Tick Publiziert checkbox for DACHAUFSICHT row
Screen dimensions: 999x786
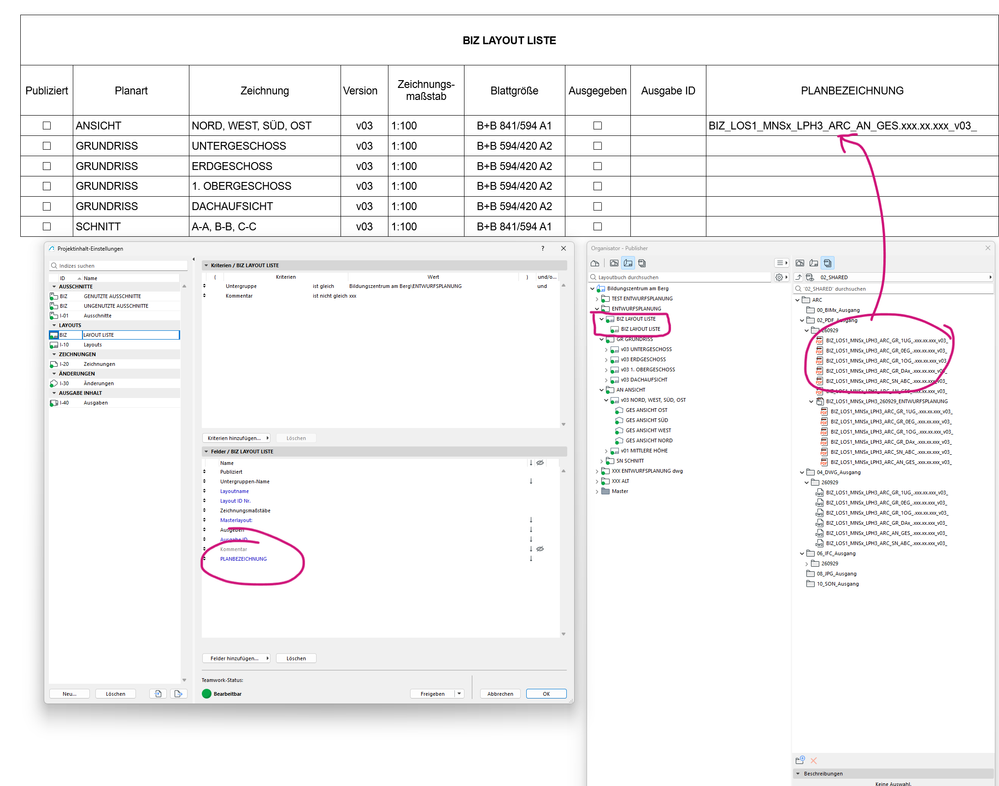click(x=47, y=206)
